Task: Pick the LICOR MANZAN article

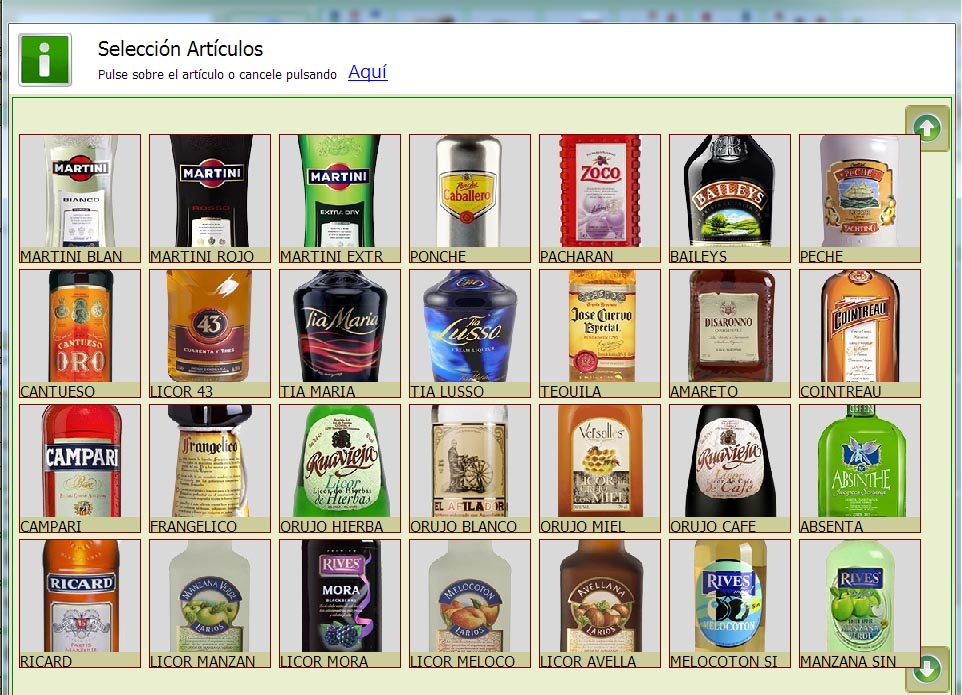Action: point(210,604)
